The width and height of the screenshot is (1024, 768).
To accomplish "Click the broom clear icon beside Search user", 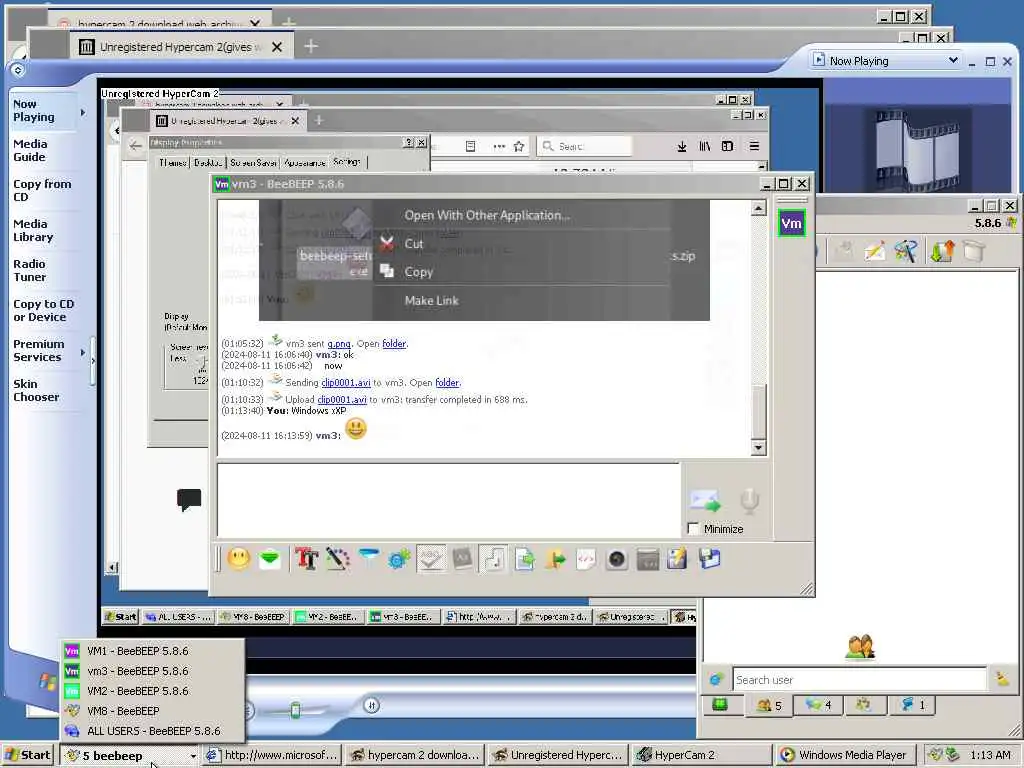I will [1002, 680].
